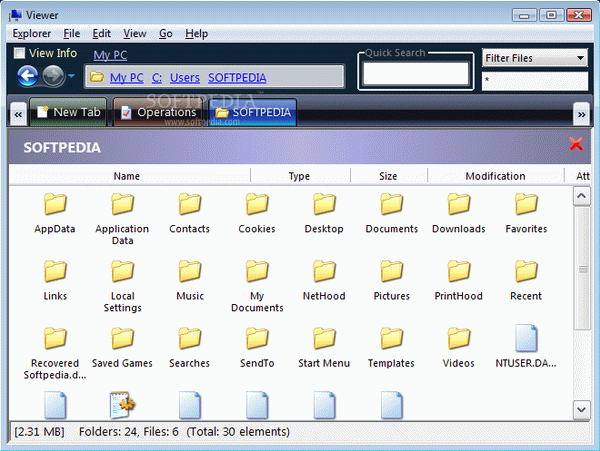Viewport: 600px width, 451px height.
Task: Select the NTUSER.DA... file icon
Action: pos(526,338)
